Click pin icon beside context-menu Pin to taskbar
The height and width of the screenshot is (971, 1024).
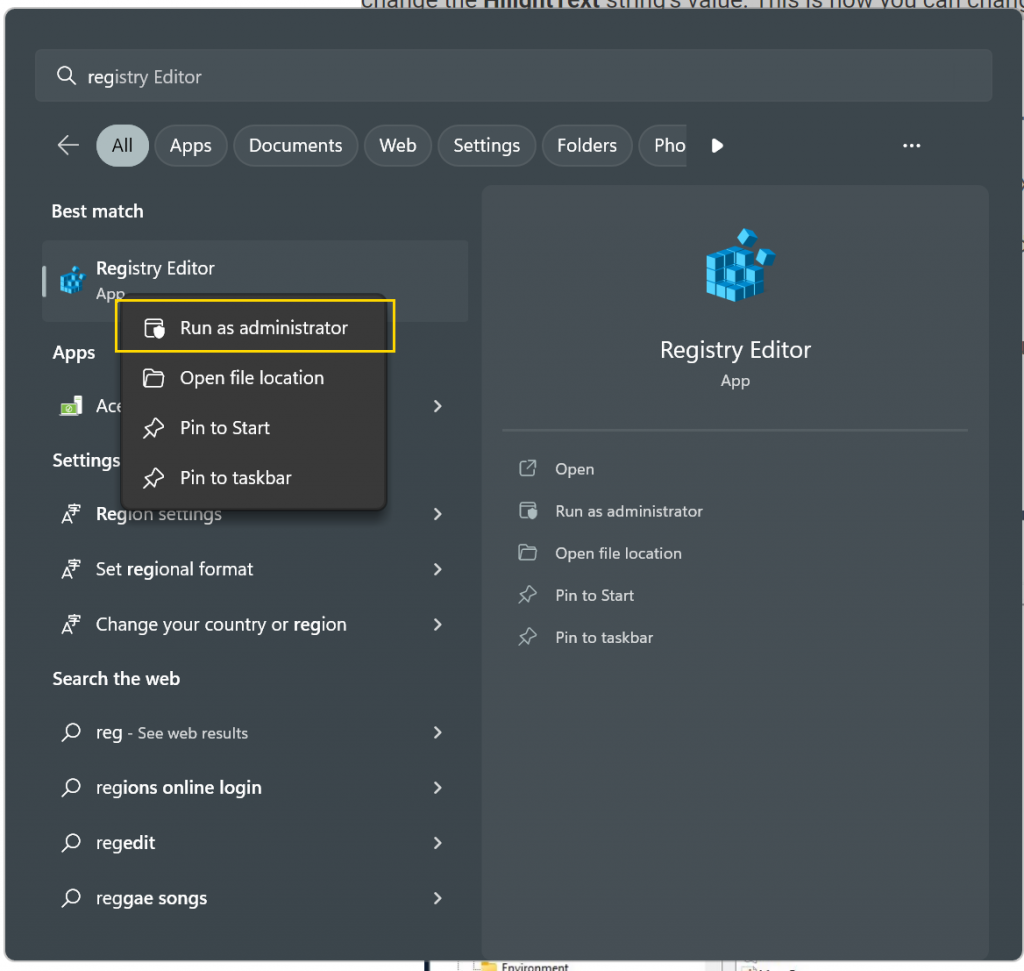[153, 478]
